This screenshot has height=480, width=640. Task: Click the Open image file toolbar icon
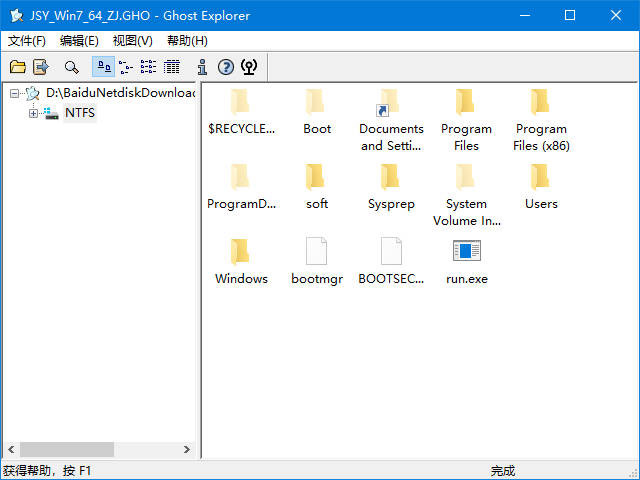[18, 67]
